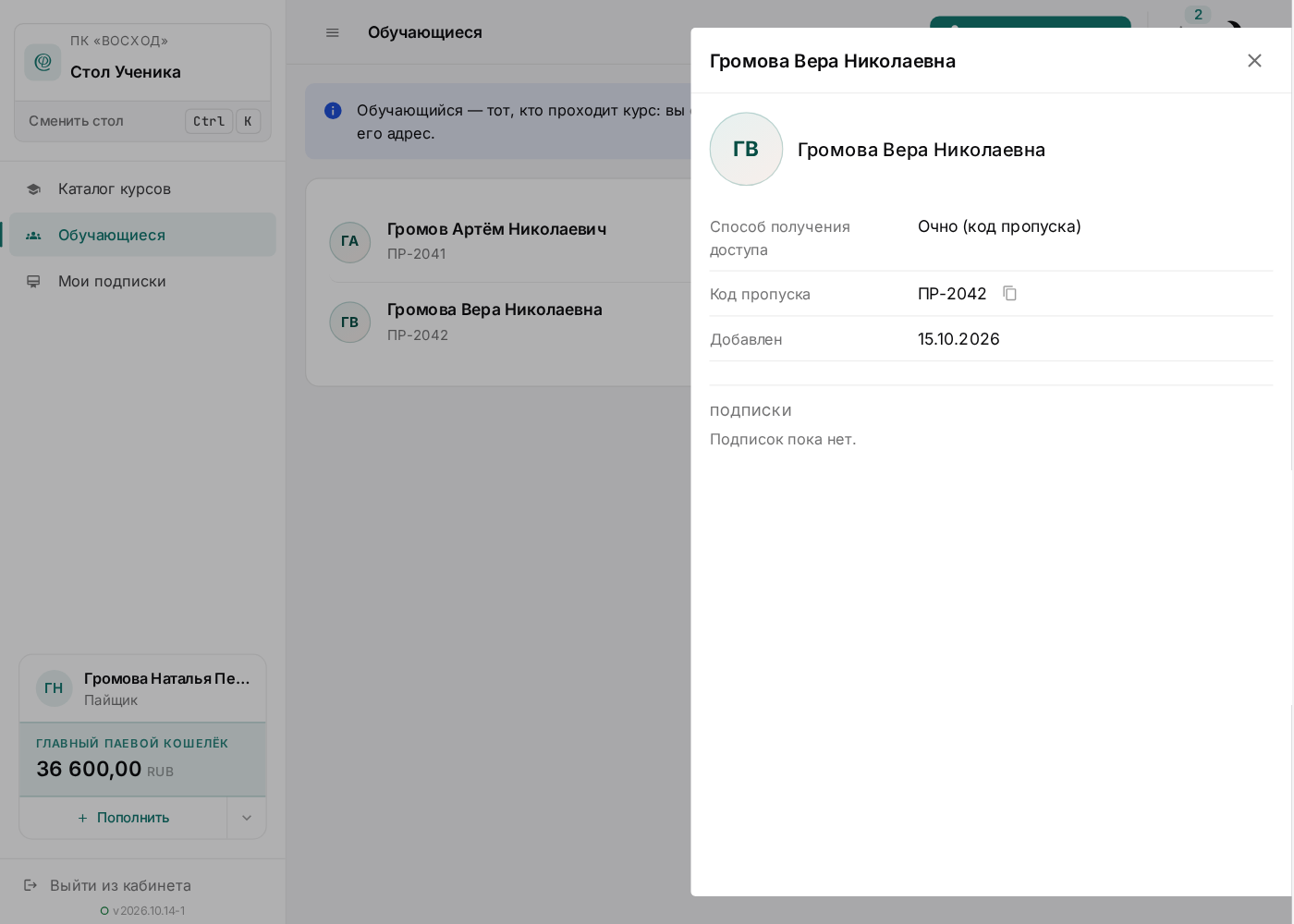This screenshot has height=924, width=1294.
Task: Click the Стол Ученика workspace logo icon
Action: coord(43,62)
